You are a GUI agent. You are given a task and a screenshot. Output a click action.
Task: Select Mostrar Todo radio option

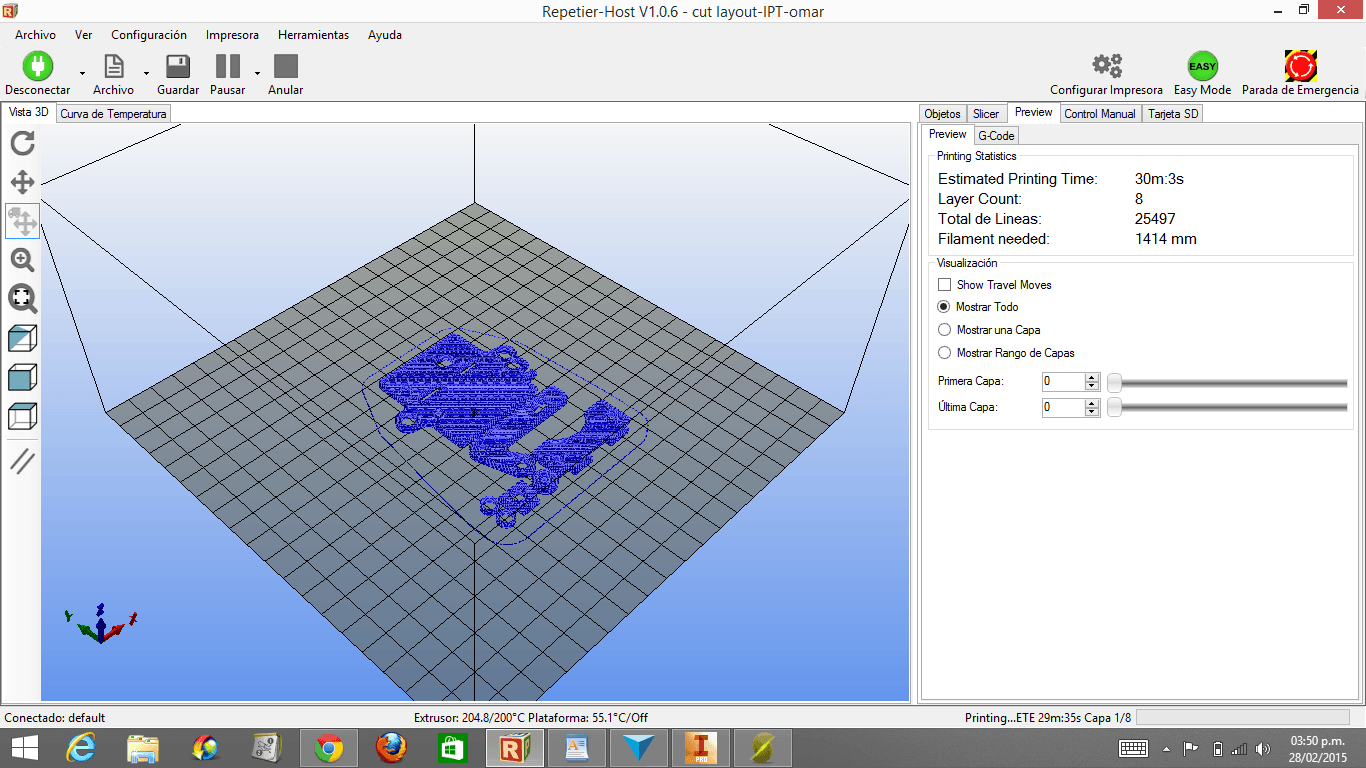[944, 307]
